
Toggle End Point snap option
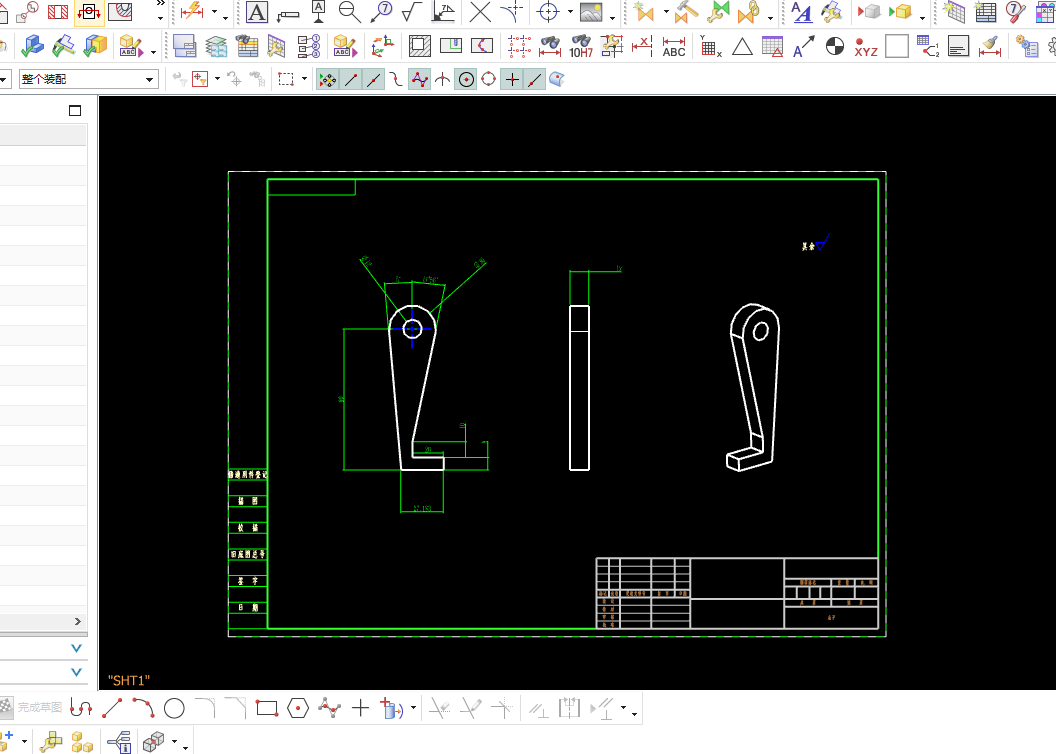(350, 79)
